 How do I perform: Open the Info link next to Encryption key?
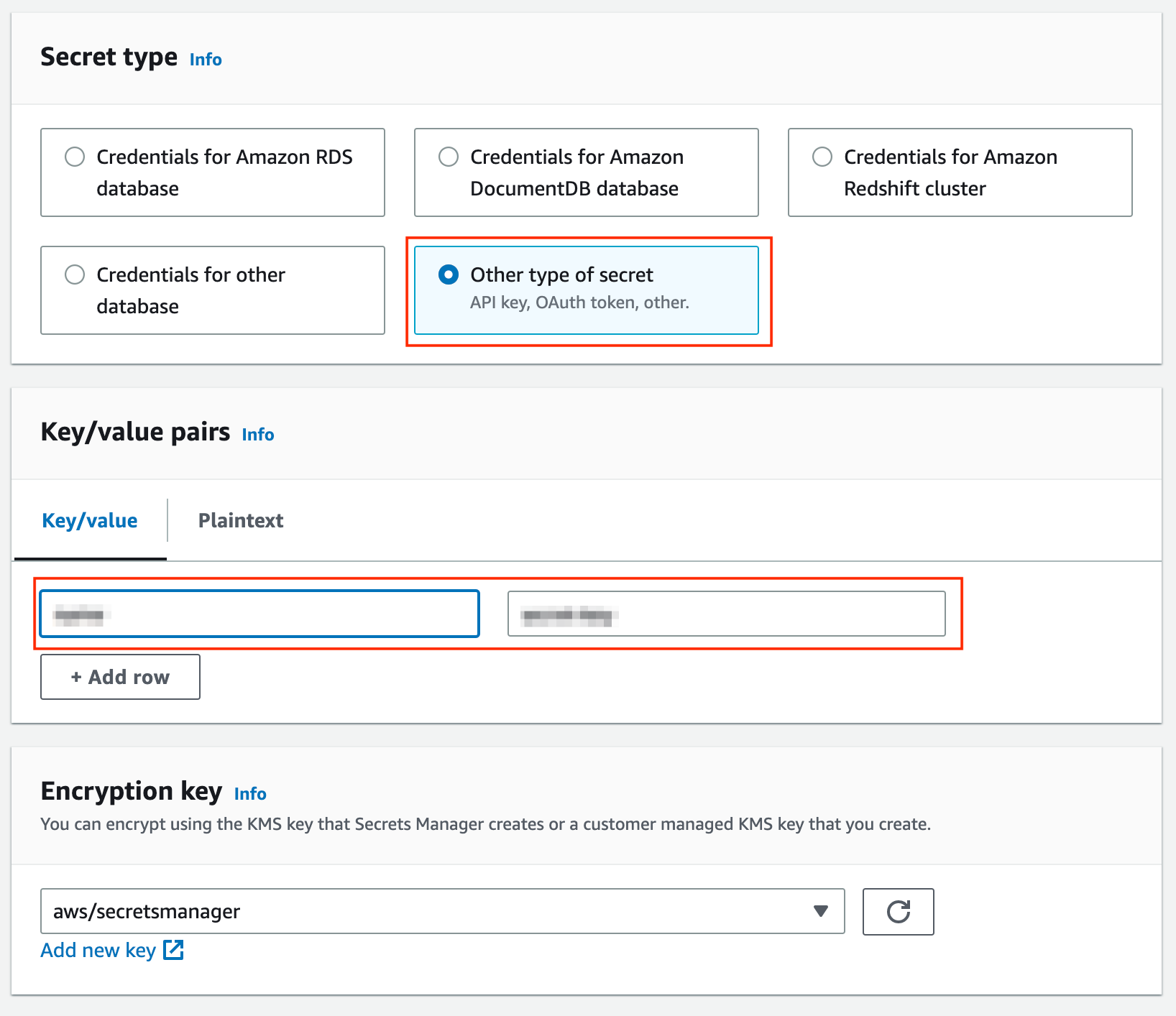tap(250, 794)
